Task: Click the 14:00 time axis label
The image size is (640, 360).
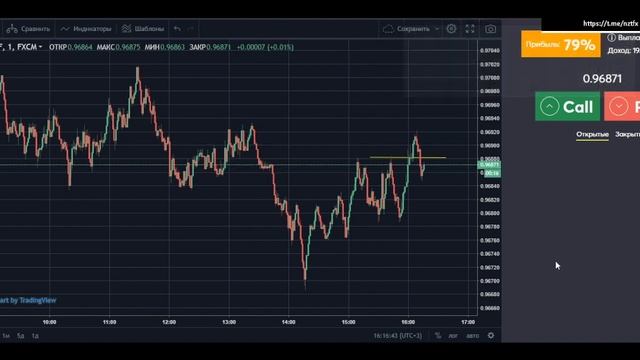Action: (289, 322)
